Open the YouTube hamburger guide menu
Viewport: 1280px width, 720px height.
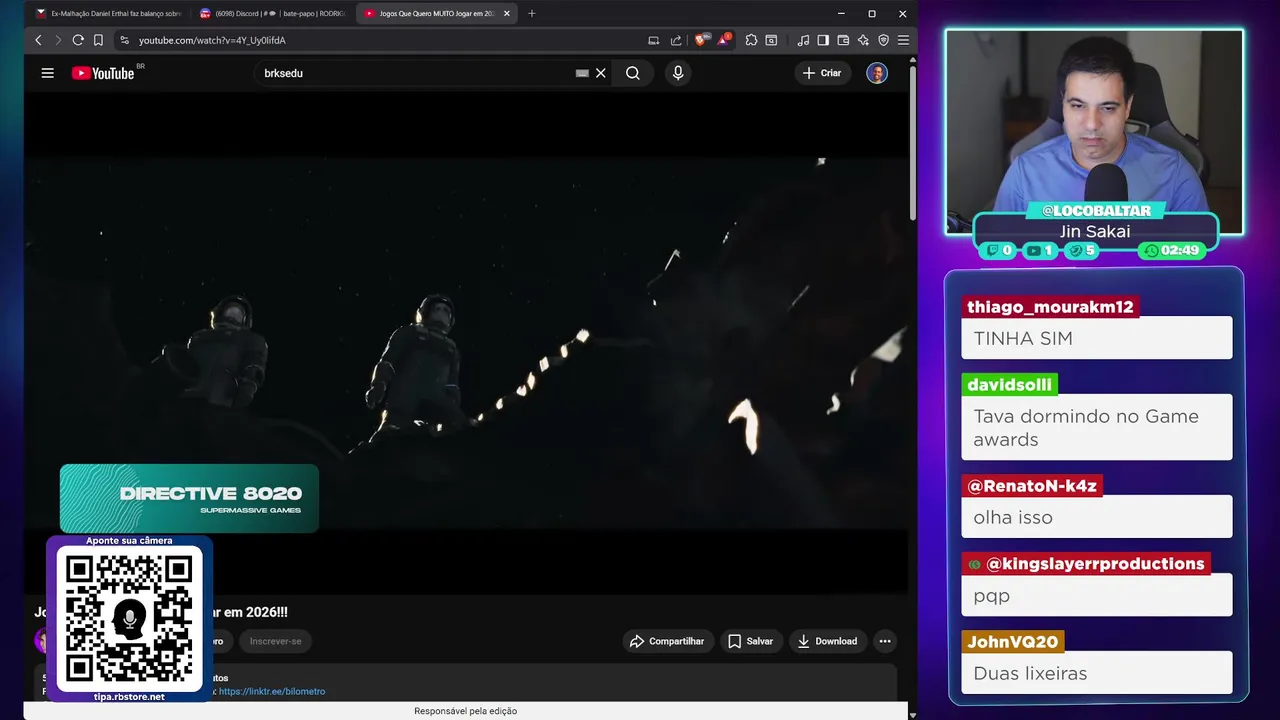pyautogui.click(x=47, y=73)
